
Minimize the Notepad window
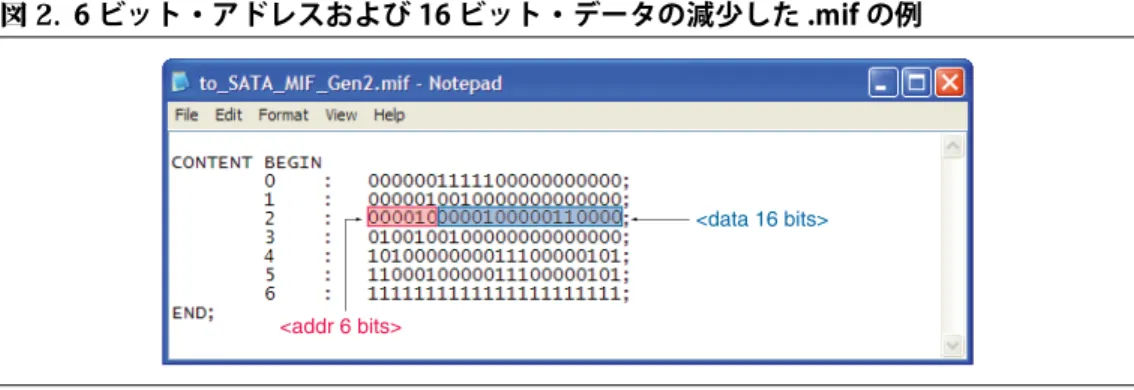[x=883, y=83]
